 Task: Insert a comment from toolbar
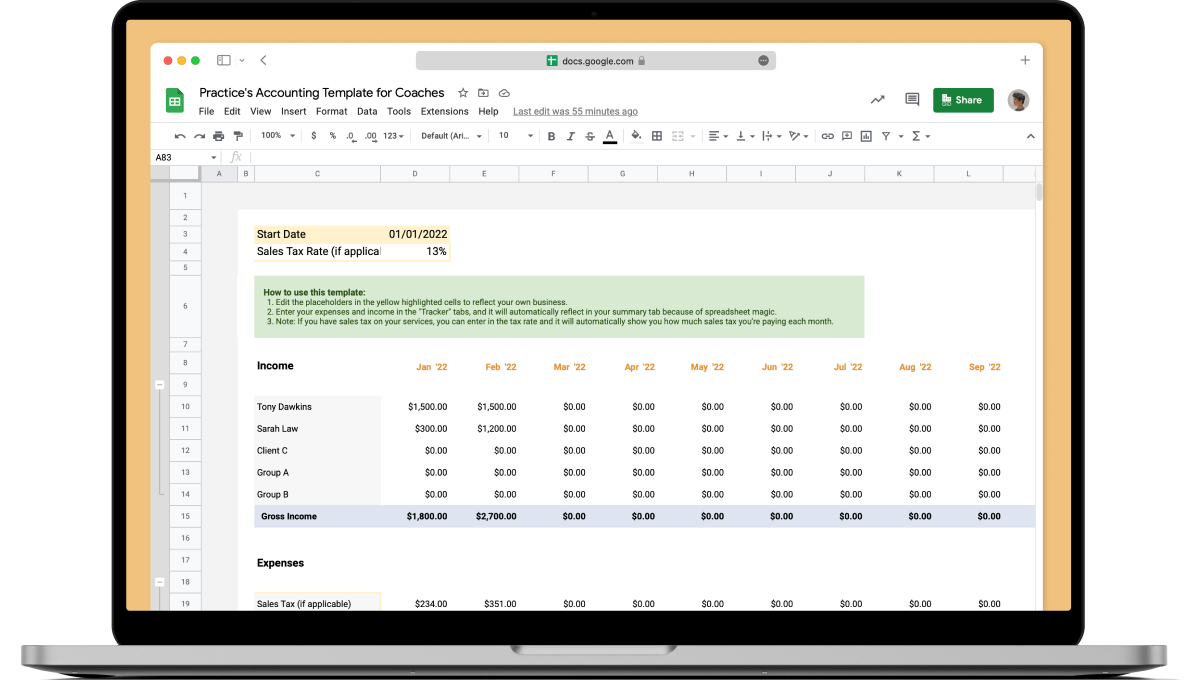(847, 137)
